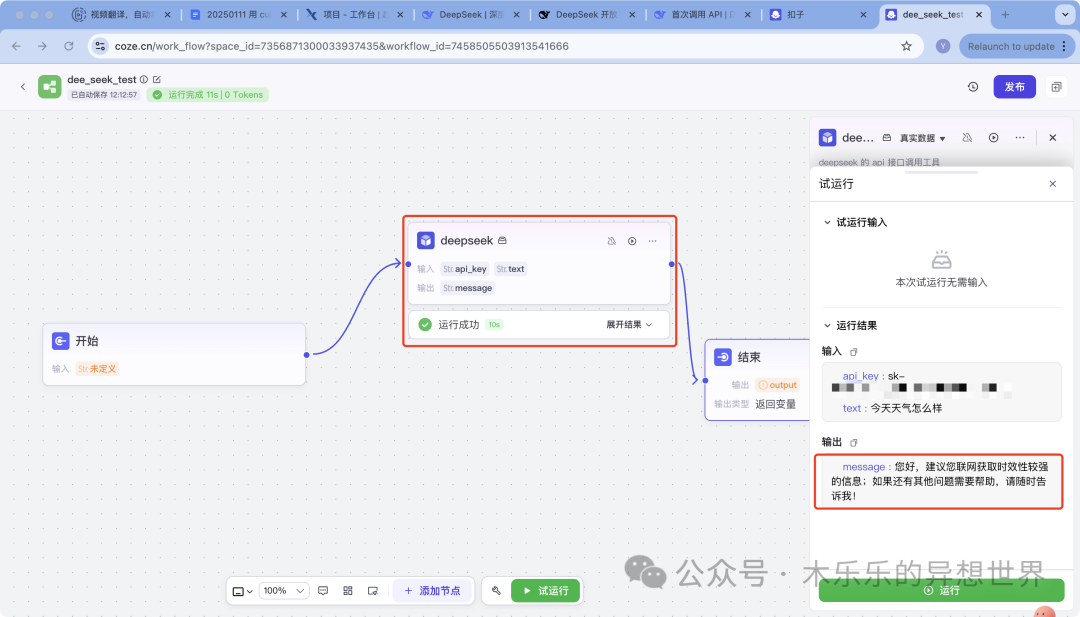Expand results via 展开结果 on deepseek node

point(629,324)
